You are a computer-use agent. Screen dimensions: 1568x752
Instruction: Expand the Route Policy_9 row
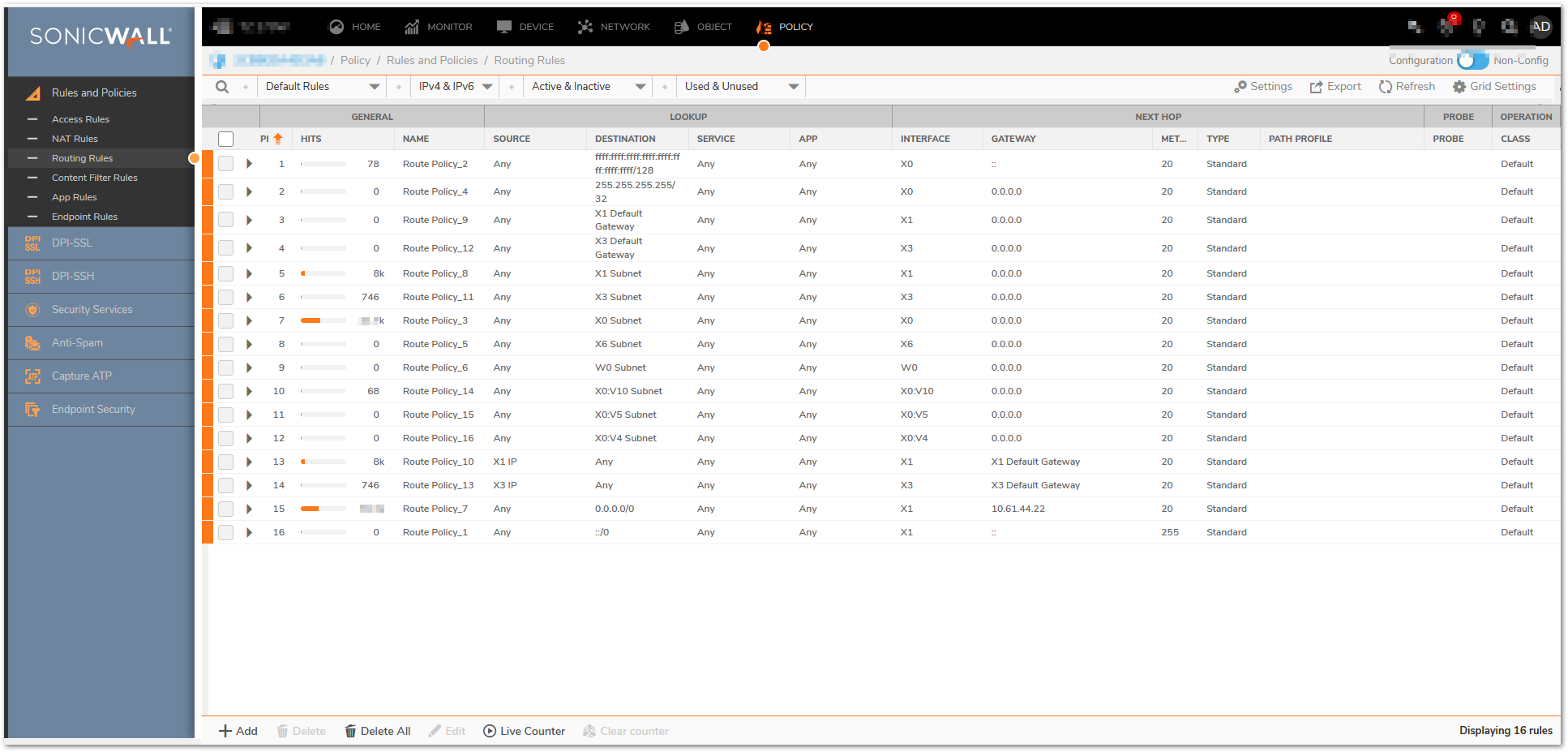click(x=249, y=220)
